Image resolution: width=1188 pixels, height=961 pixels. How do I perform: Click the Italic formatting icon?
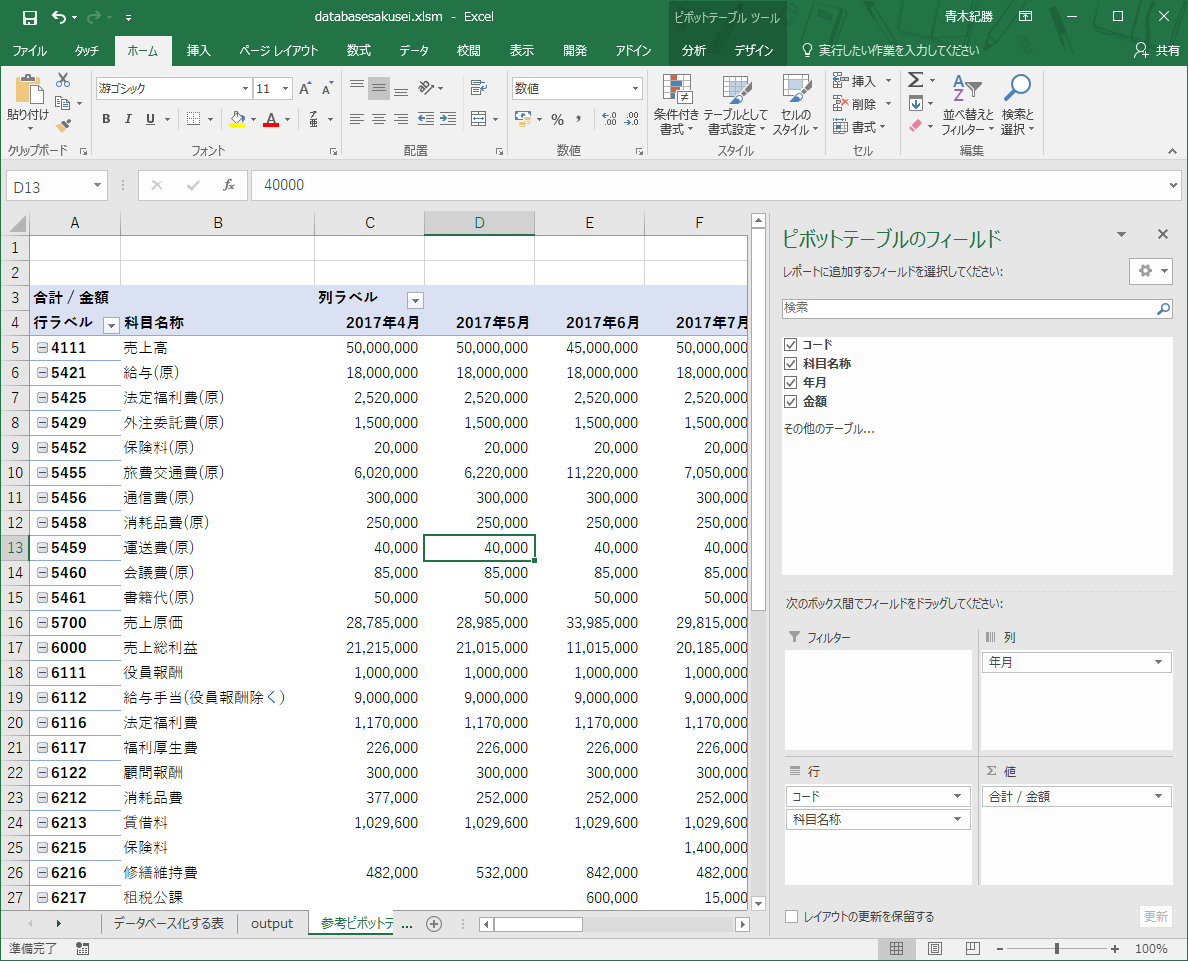(128, 119)
